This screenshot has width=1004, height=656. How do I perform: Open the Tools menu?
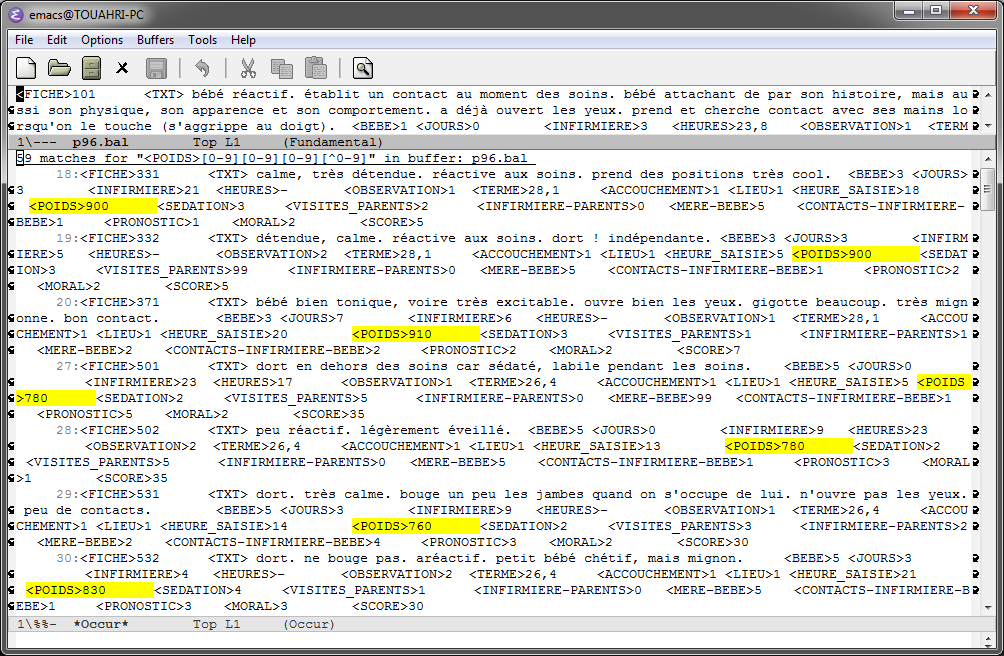[x=202, y=40]
